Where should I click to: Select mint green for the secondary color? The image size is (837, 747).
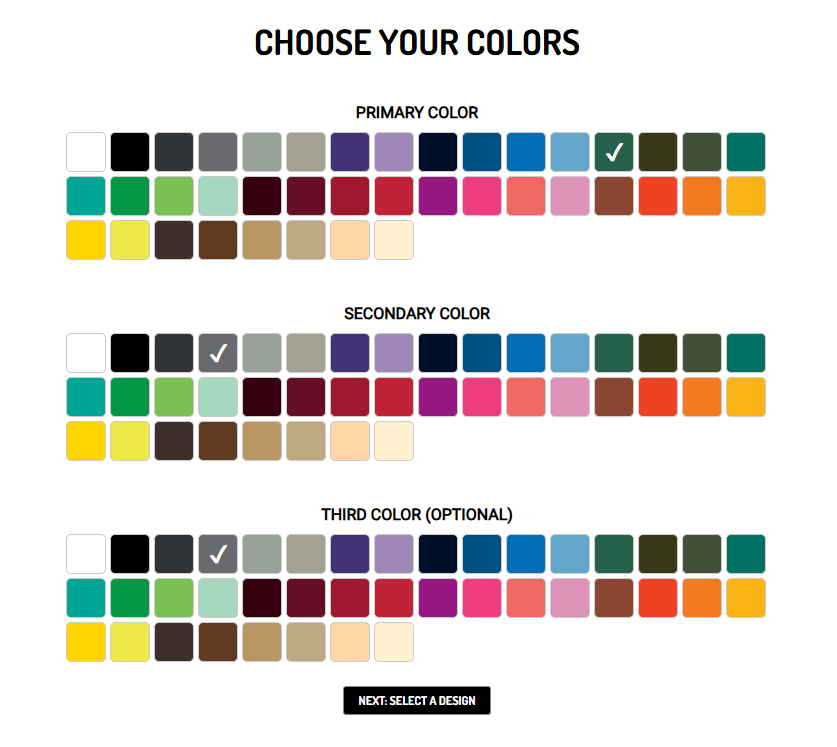pyautogui.click(x=218, y=396)
